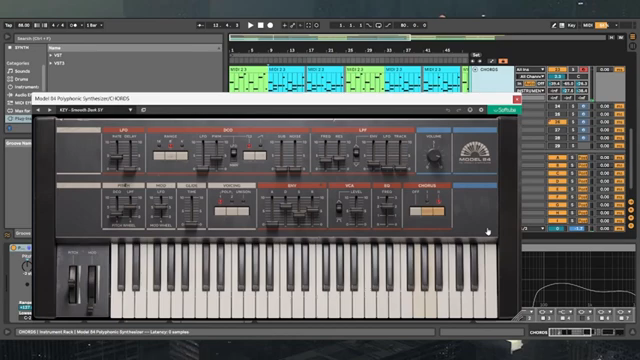Toggle the Draw Mode pencil icon
640x360 pixels.
[554, 25]
